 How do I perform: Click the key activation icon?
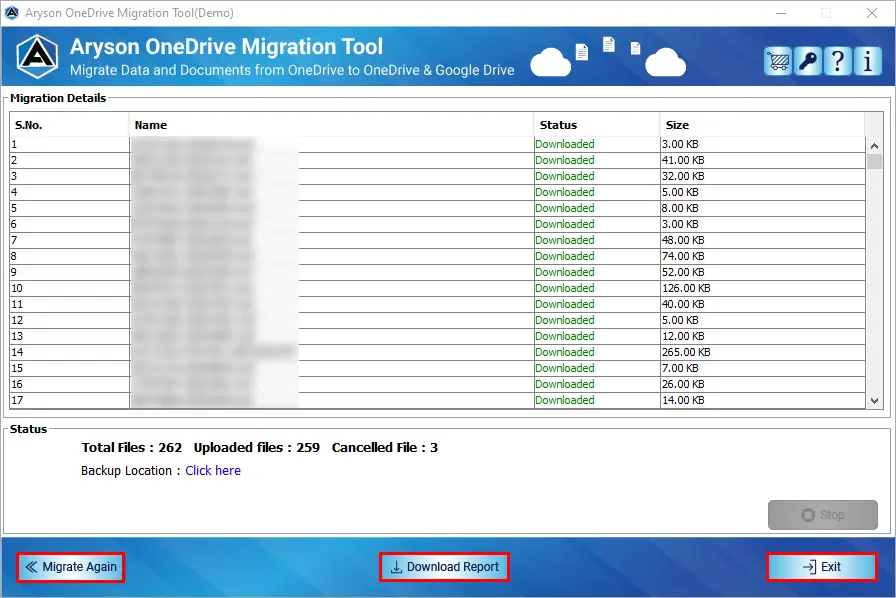point(808,61)
